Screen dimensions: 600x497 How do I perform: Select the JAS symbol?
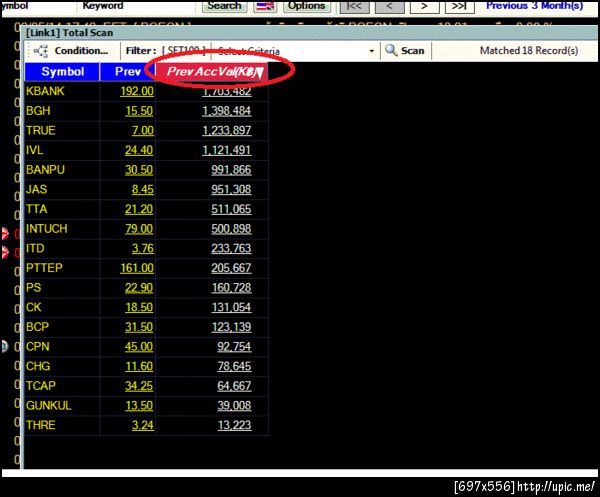pos(36,189)
